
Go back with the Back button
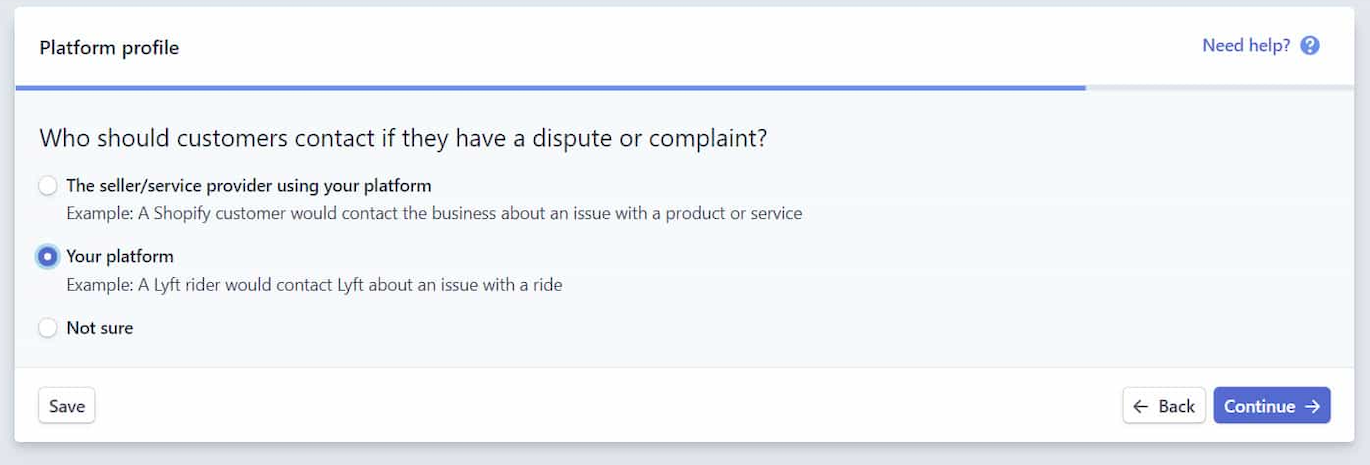1164,406
